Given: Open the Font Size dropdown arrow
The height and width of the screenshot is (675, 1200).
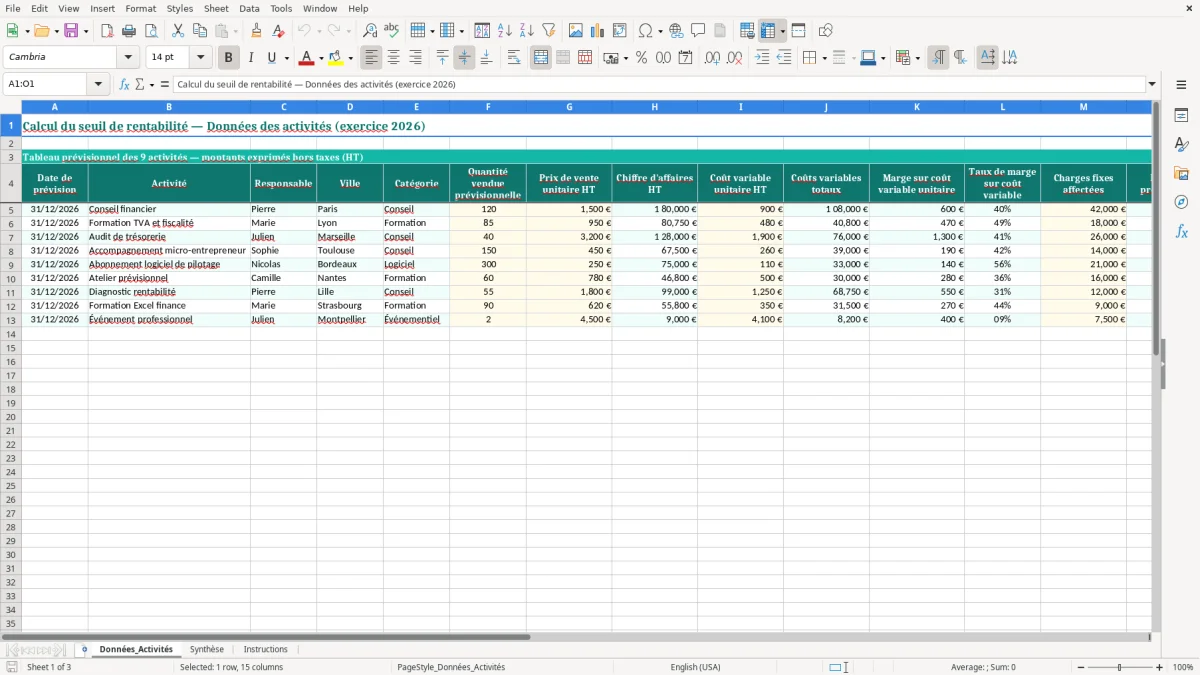Looking at the screenshot, I should [x=200, y=58].
